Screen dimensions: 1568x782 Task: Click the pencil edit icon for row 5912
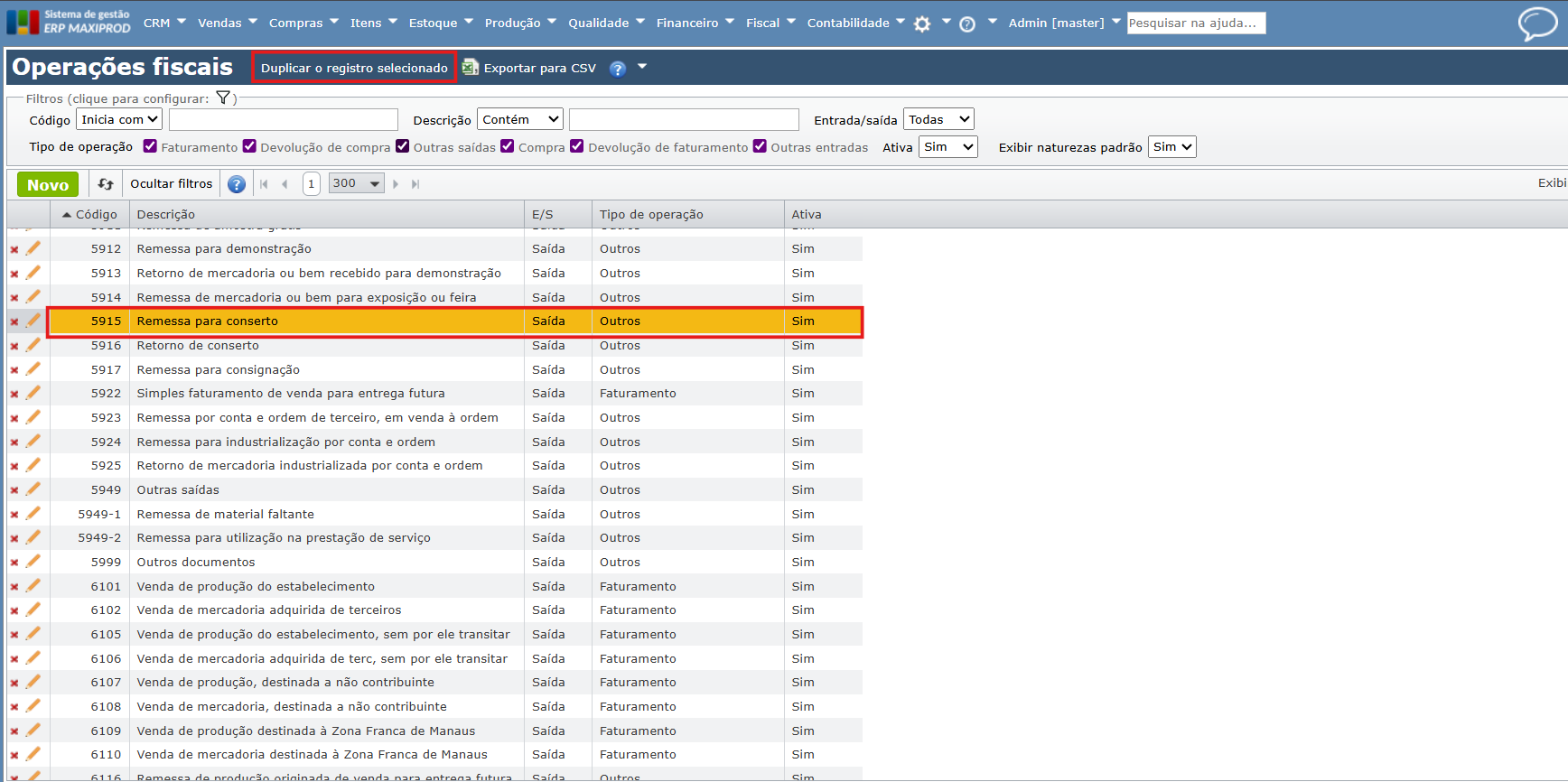33,248
